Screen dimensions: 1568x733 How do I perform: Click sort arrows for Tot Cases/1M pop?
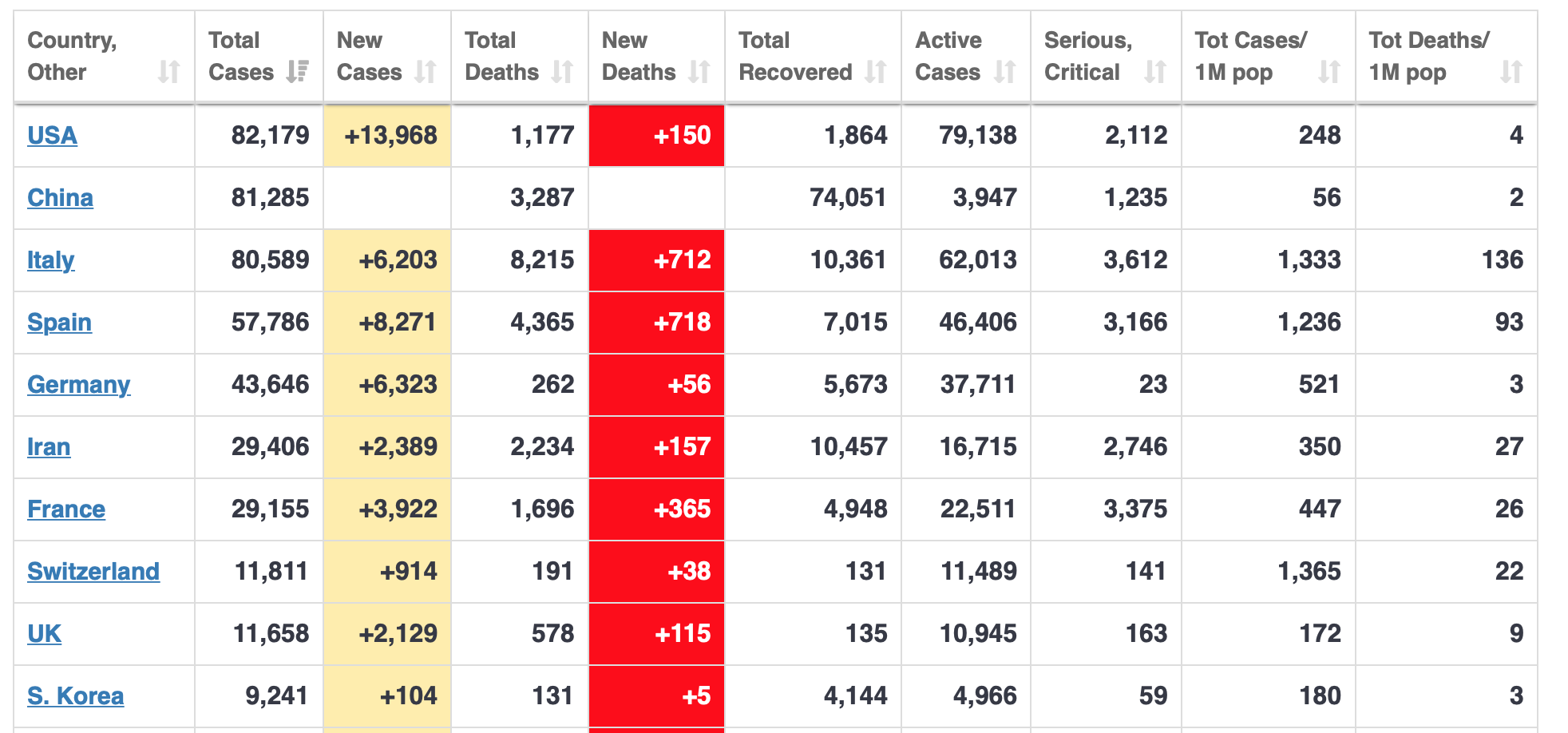1328,72
